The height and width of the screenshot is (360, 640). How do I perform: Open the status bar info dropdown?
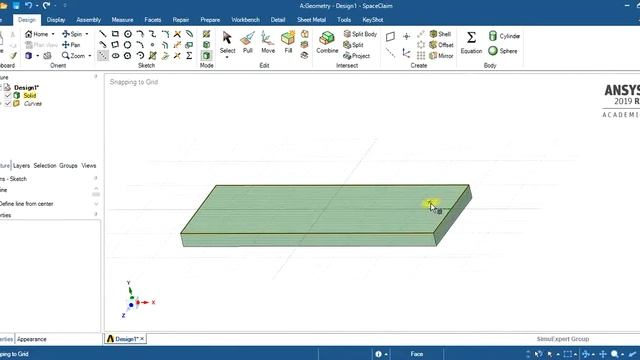[386, 354]
